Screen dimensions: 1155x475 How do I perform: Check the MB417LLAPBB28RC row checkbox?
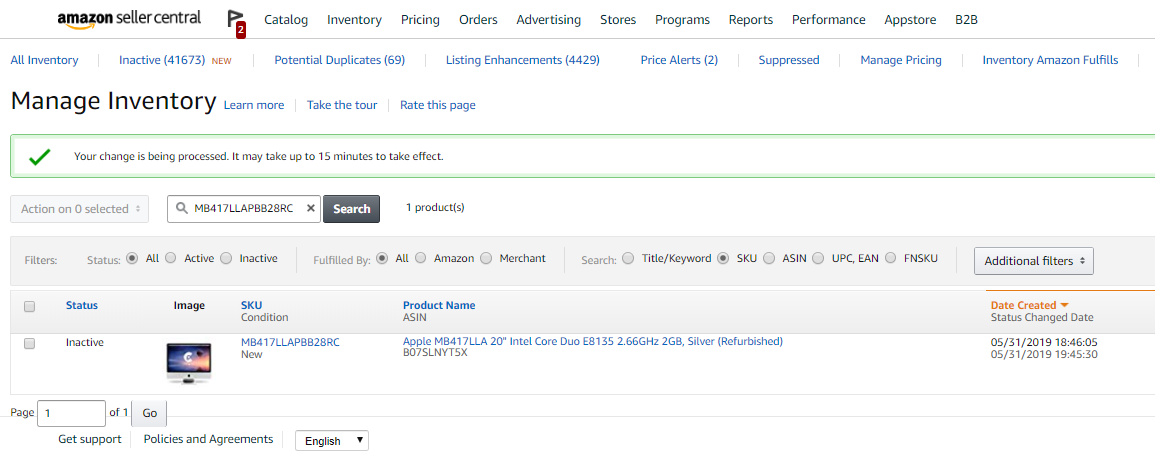(29, 343)
